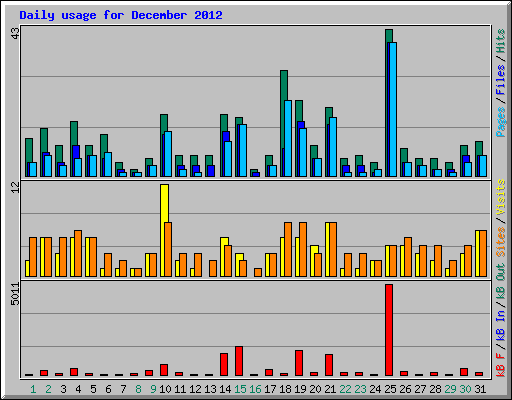Image resolution: width=512 pixels, height=400 pixels.
Task: Click the bottom chart's '5011' axis value
Action: click(15, 294)
